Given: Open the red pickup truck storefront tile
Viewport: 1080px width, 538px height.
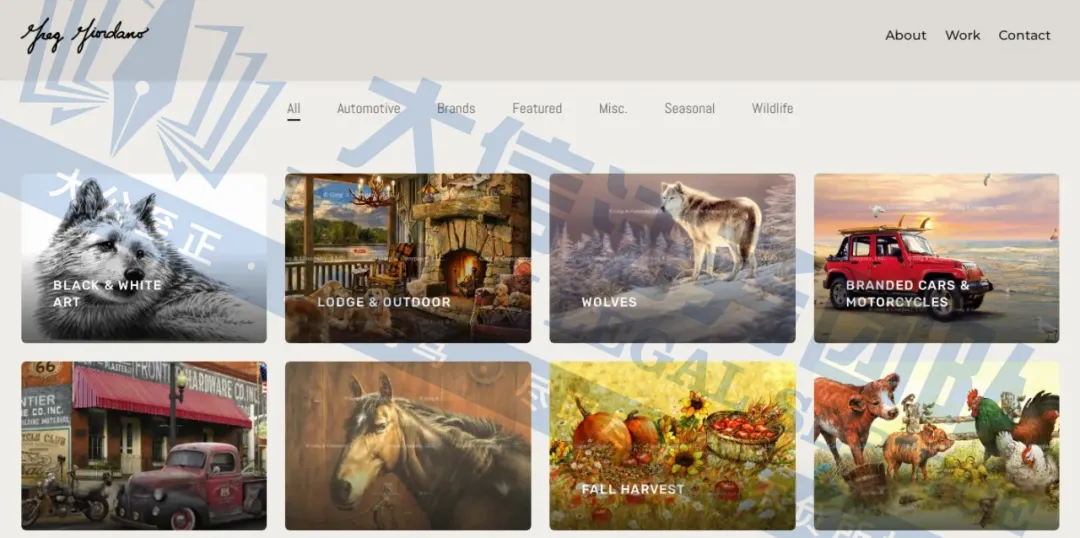Looking at the screenshot, I should coord(144,446).
